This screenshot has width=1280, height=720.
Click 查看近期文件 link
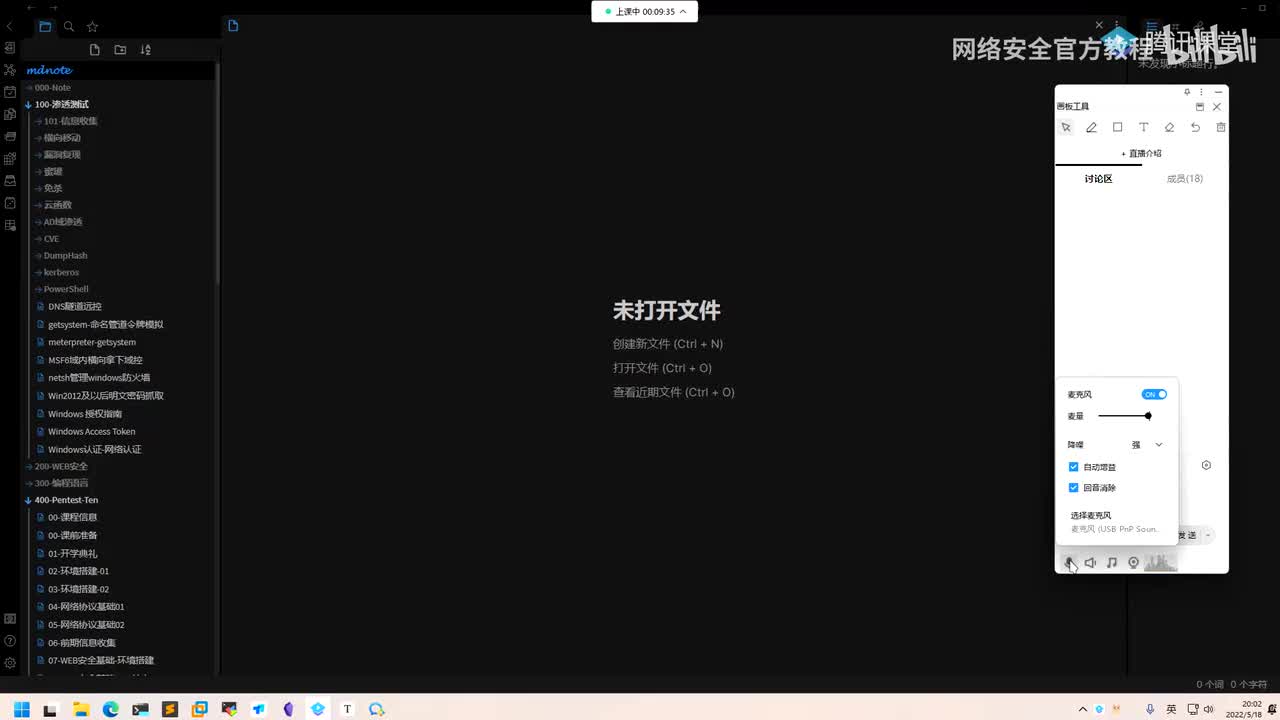[674, 392]
